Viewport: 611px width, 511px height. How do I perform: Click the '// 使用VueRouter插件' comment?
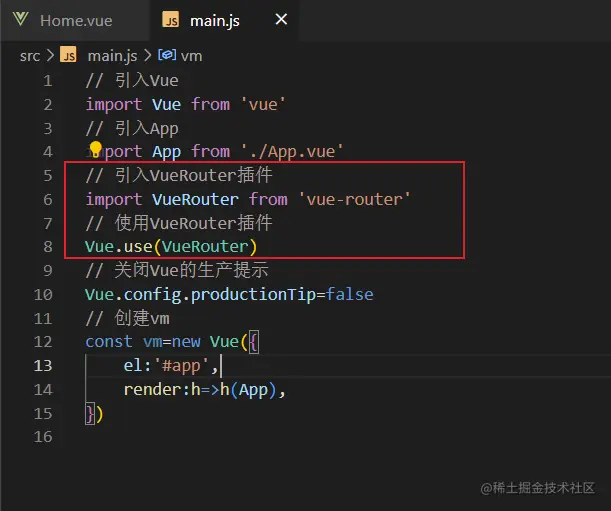[x=179, y=223]
